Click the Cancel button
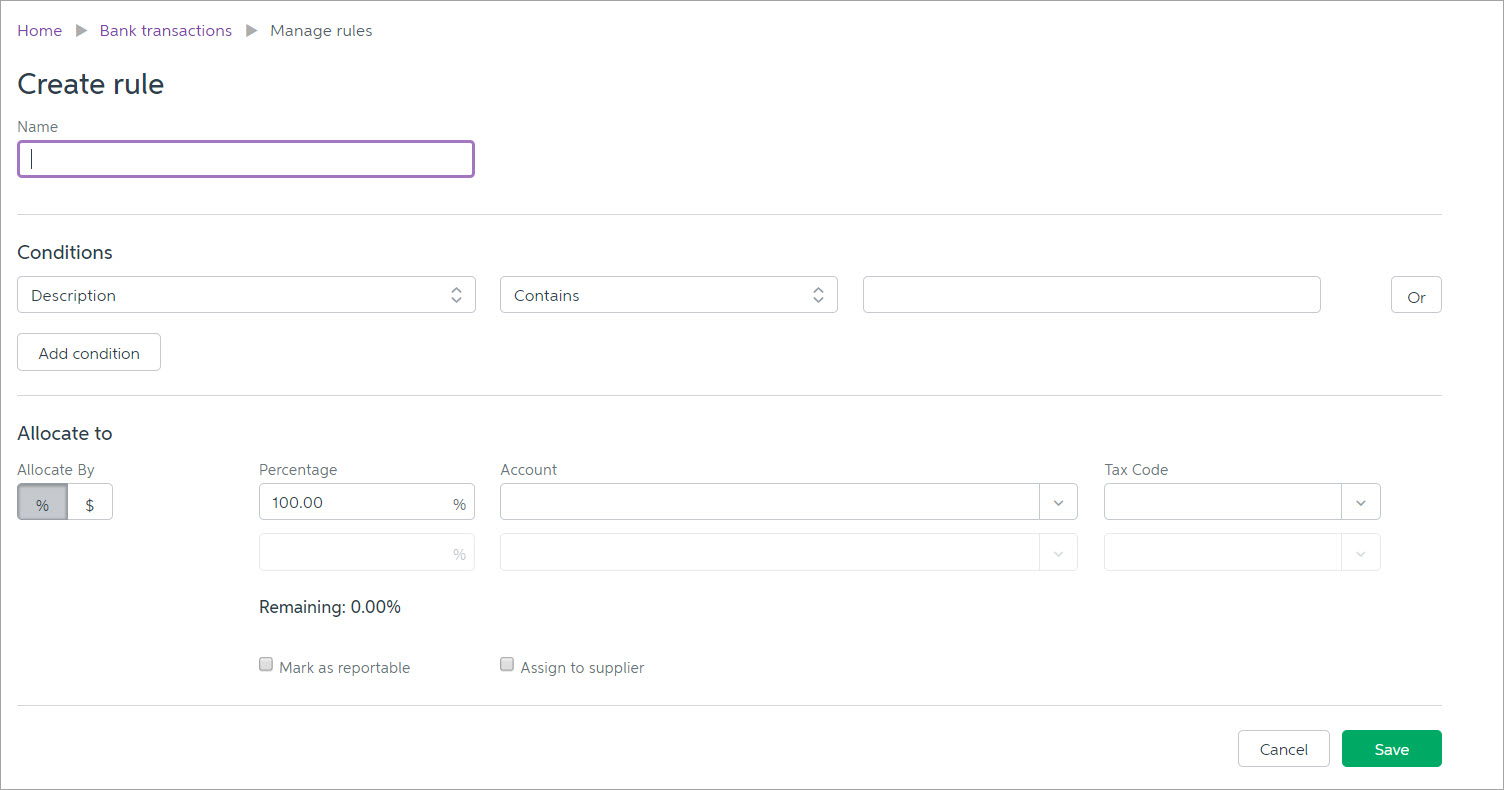The image size is (1504, 790). click(x=1284, y=749)
